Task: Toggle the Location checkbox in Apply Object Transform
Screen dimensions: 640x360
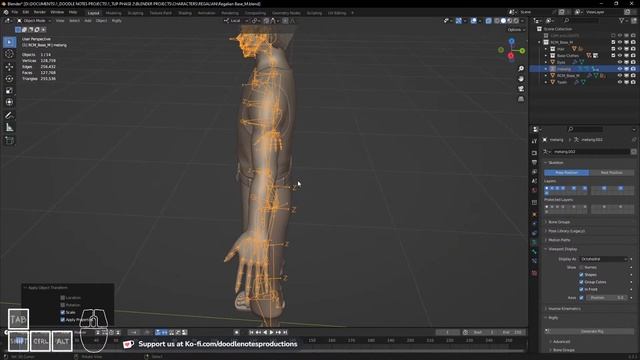Action: pyautogui.click(x=62, y=298)
